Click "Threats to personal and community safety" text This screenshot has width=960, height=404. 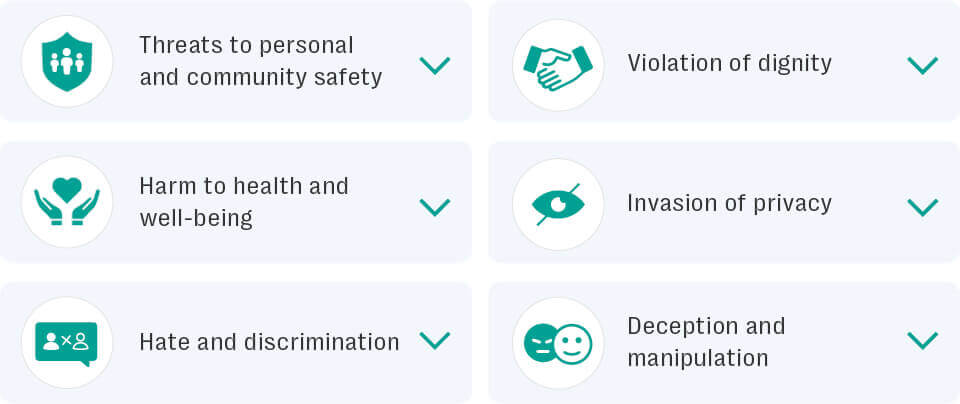pyautogui.click(x=260, y=61)
